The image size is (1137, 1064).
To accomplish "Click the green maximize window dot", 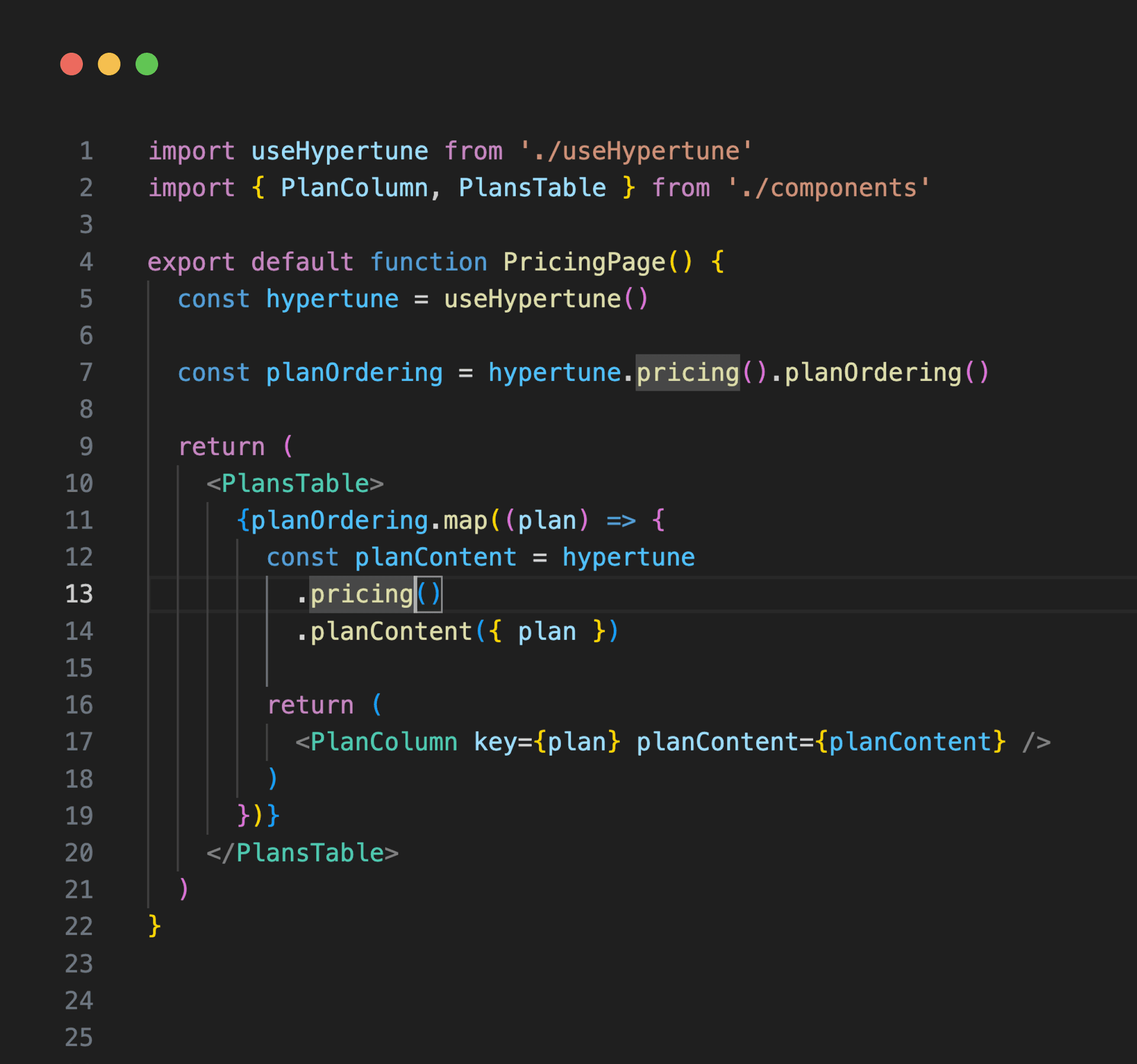I will coord(147,64).
